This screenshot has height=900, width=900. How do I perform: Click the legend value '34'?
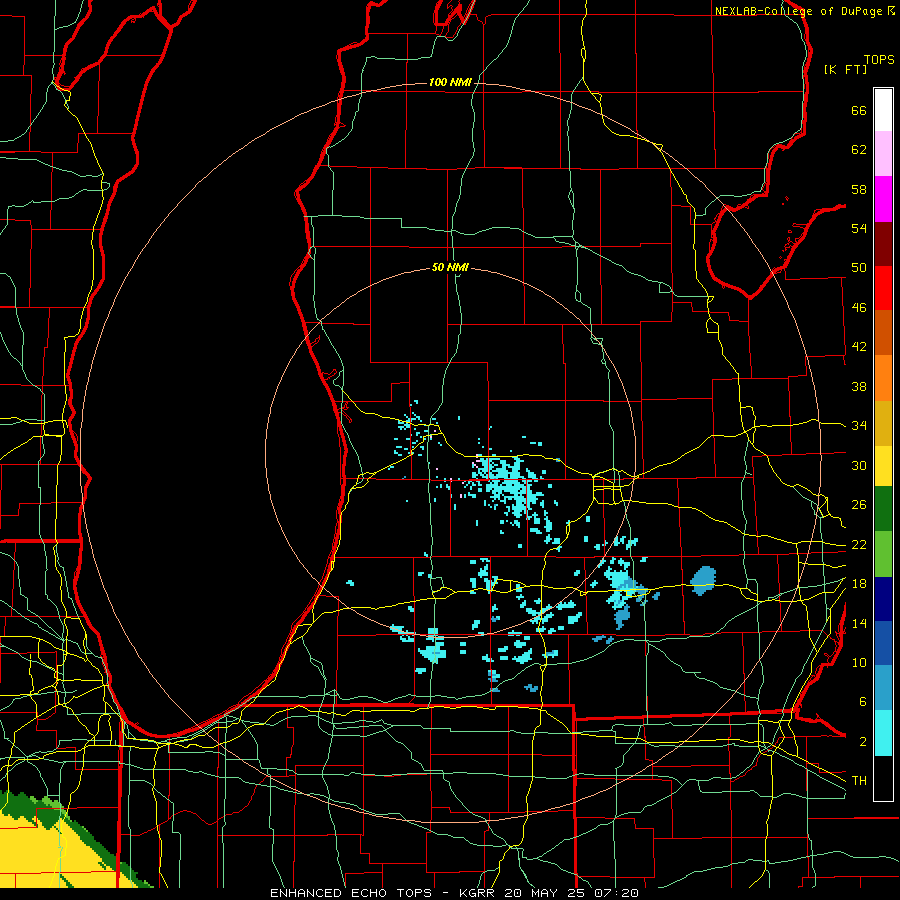[859, 426]
